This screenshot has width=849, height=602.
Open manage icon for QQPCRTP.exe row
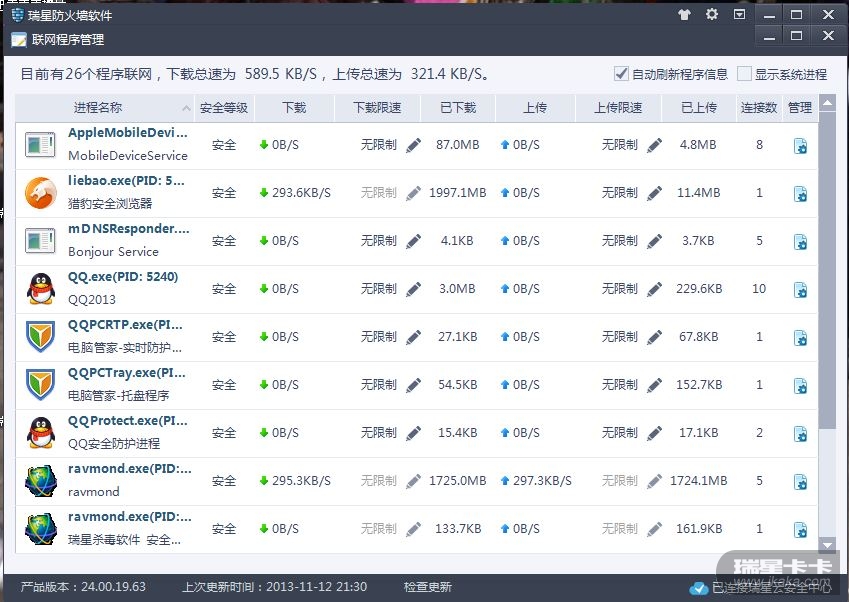click(800, 338)
